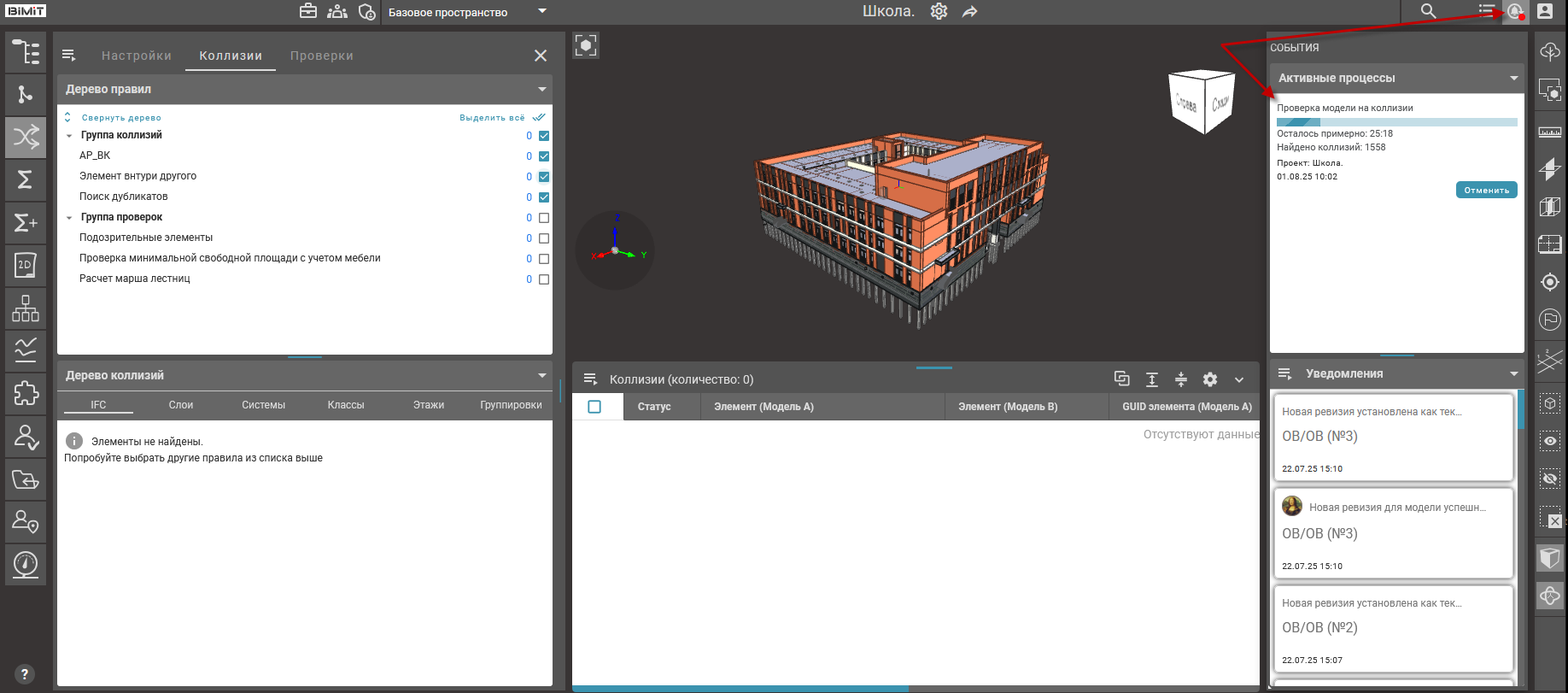Collapse the Активные процессы panel
The image size is (1568, 693).
[1513, 78]
